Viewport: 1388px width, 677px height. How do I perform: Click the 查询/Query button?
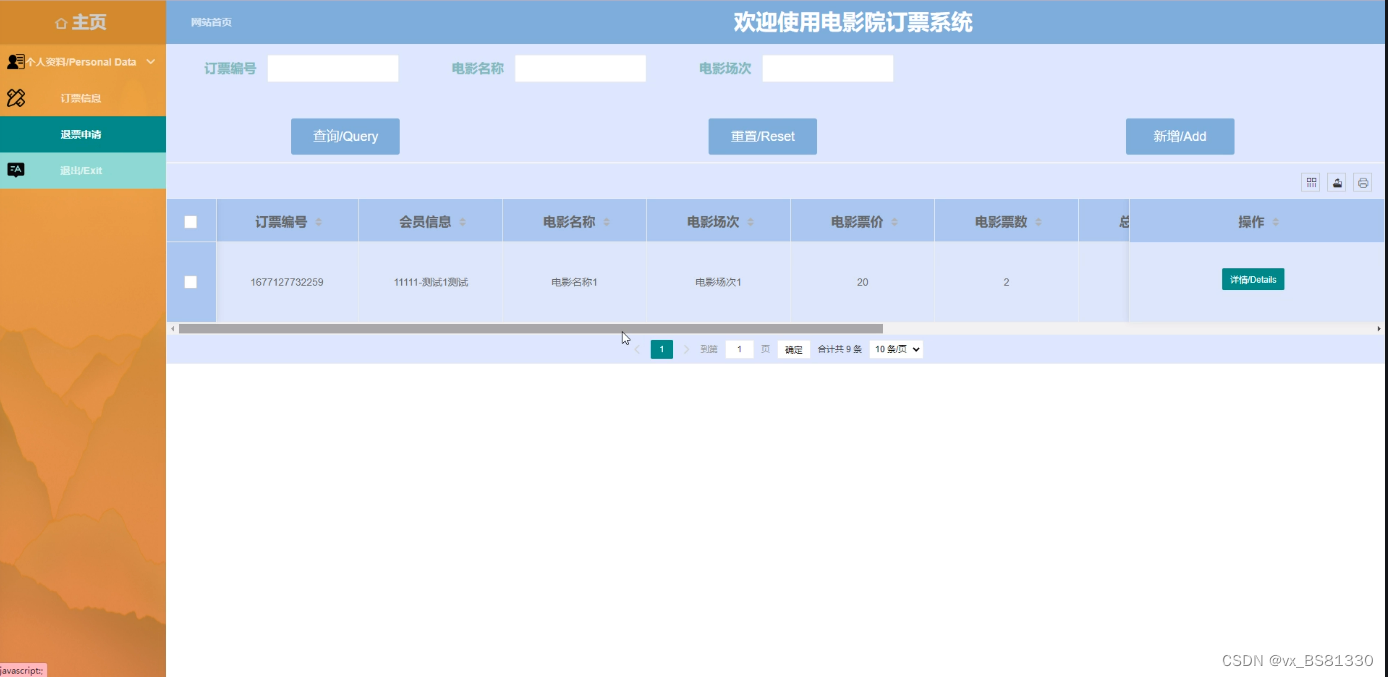(x=345, y=136)
